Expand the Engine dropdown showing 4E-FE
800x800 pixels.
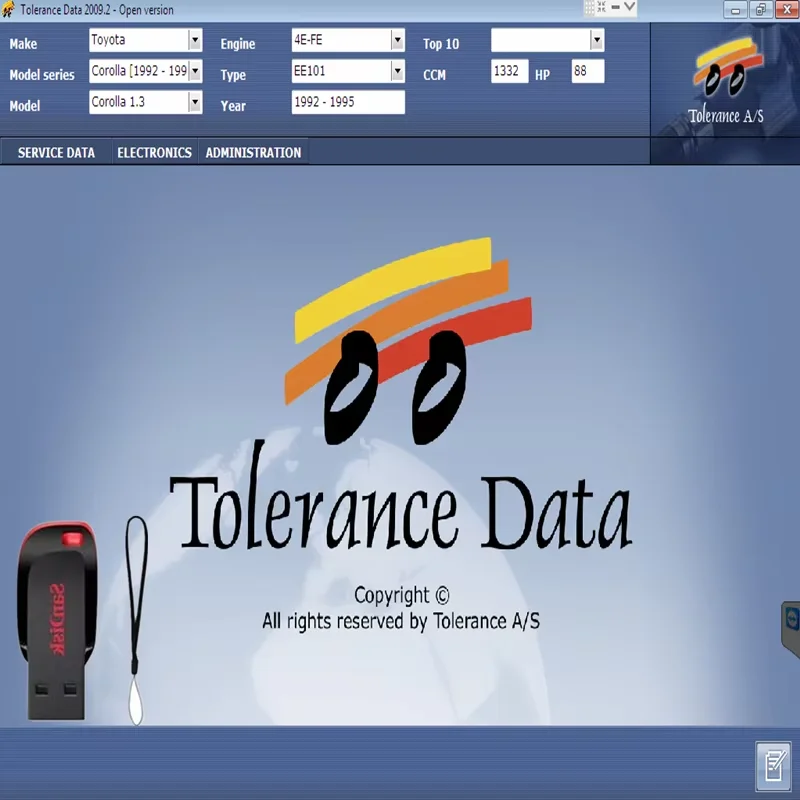point(348,40)
